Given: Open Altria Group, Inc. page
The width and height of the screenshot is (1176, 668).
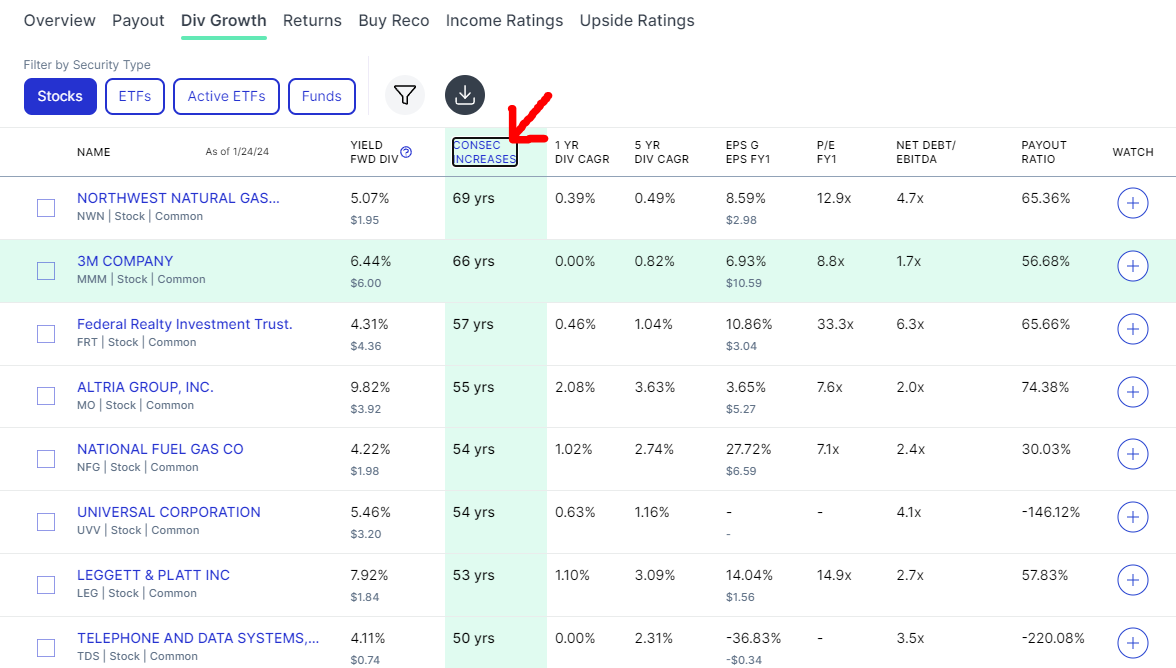Looking at the screenshot, I should point(145,387).
